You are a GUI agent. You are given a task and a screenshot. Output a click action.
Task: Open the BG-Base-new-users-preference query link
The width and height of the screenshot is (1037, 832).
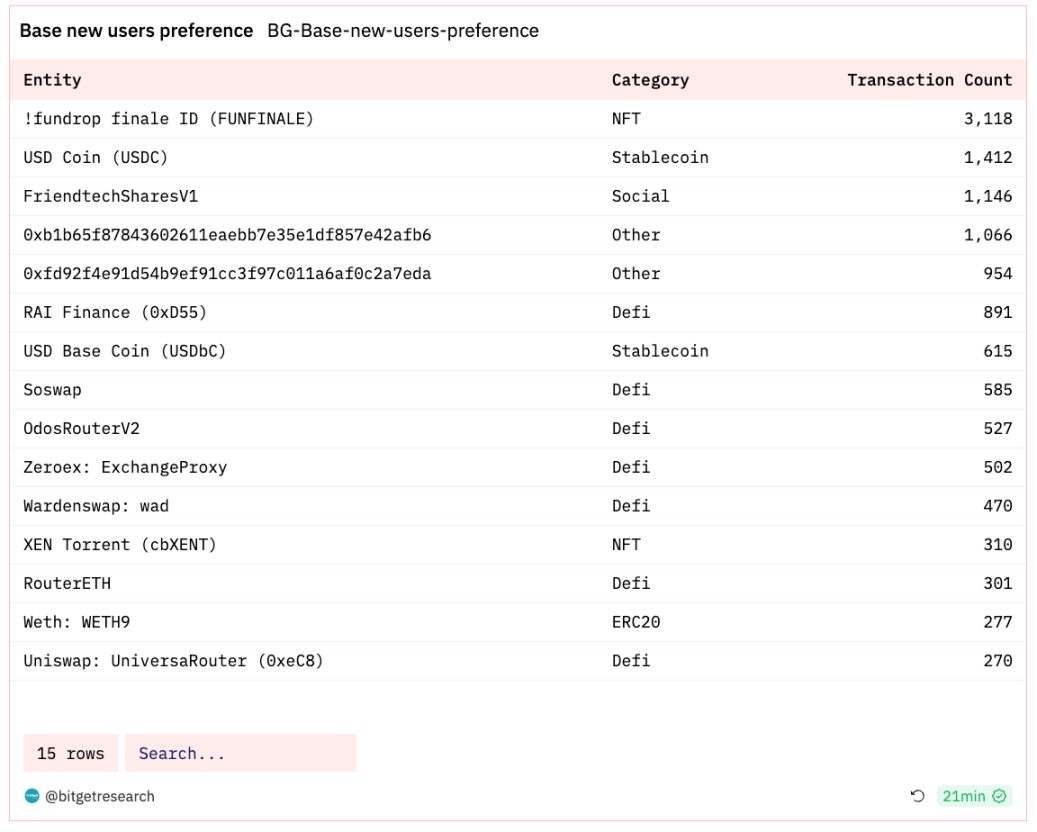tap(403, 30)
